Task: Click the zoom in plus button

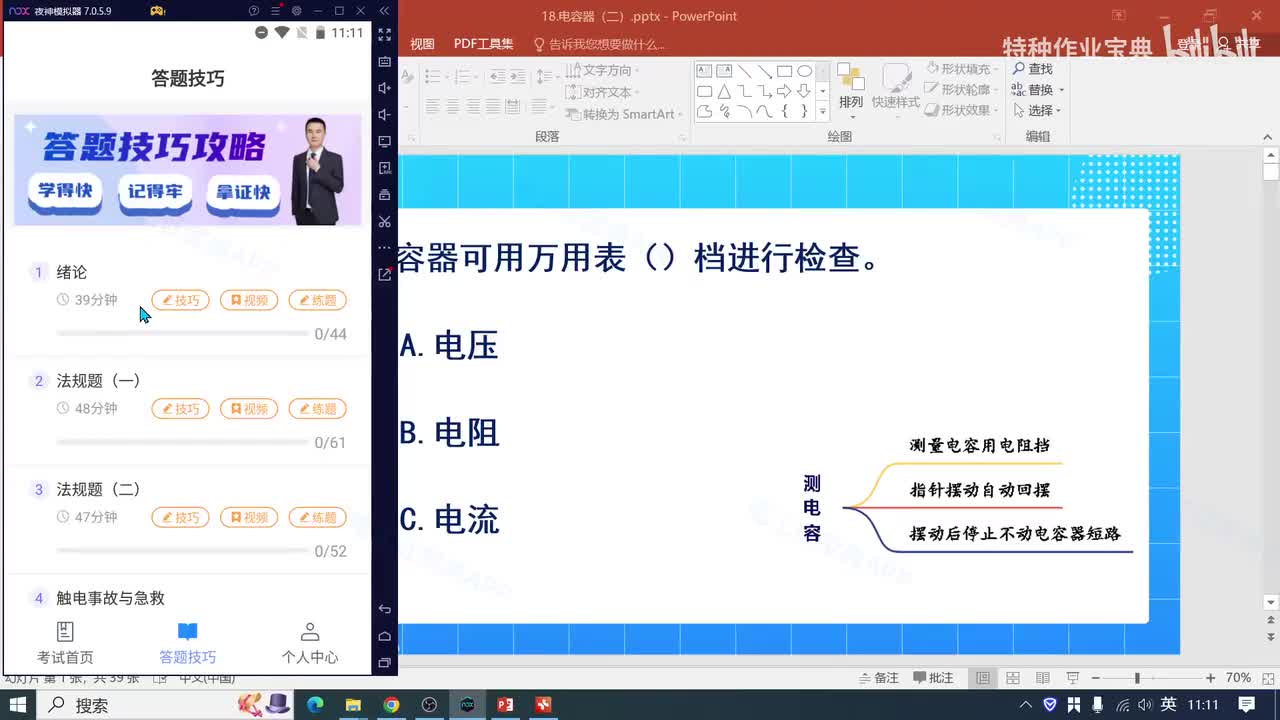Action: 1210,678
